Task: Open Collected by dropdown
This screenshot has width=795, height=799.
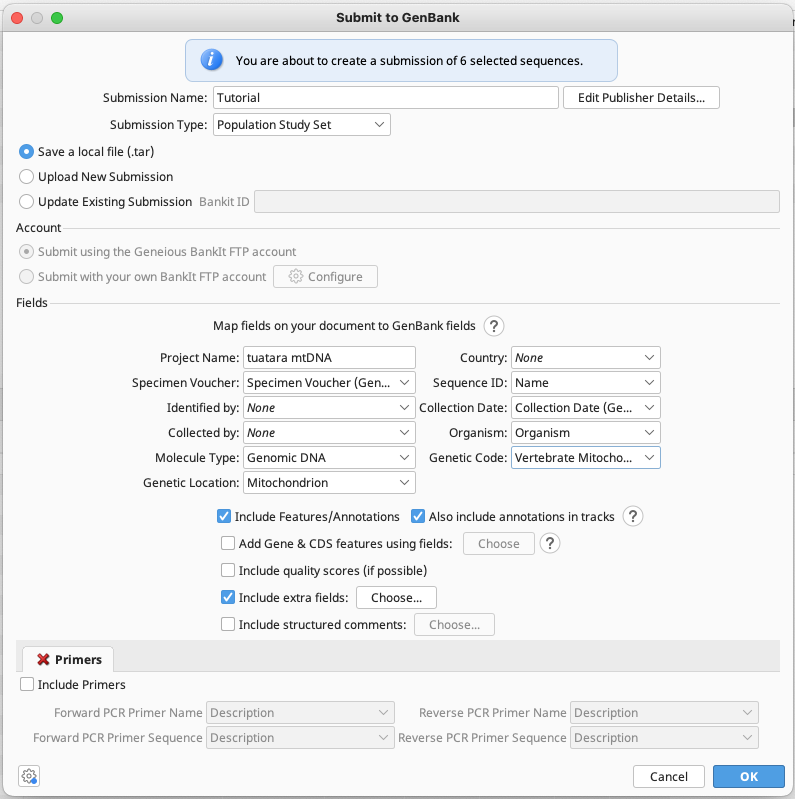Action: point(329,433)
